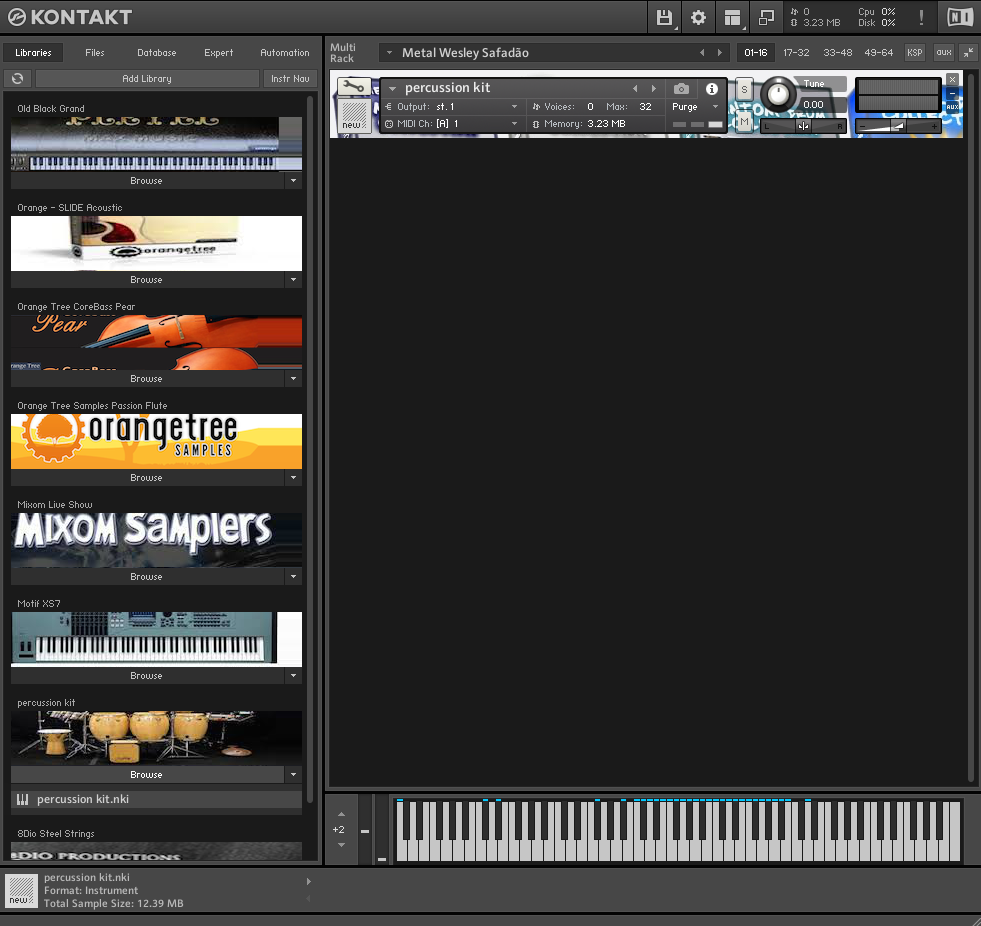Open the Multi Rack menu dropdown
981x926 pixels.
[389, 53]
